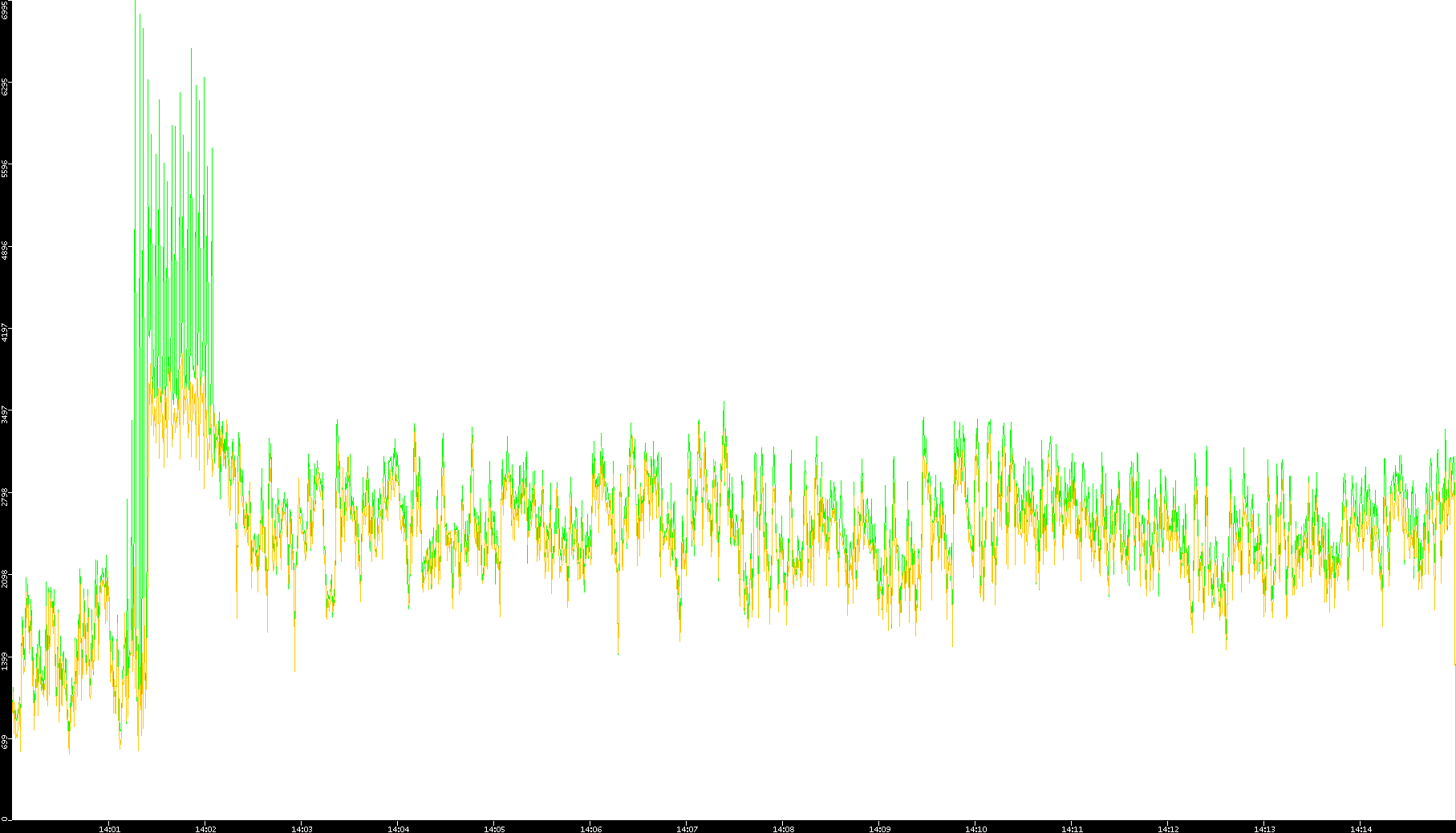Image resolution: width=1456 pixels, height=833 pixels.
Task: Click the 14:14 time axis label
Action: click(x=1361, y=828)
